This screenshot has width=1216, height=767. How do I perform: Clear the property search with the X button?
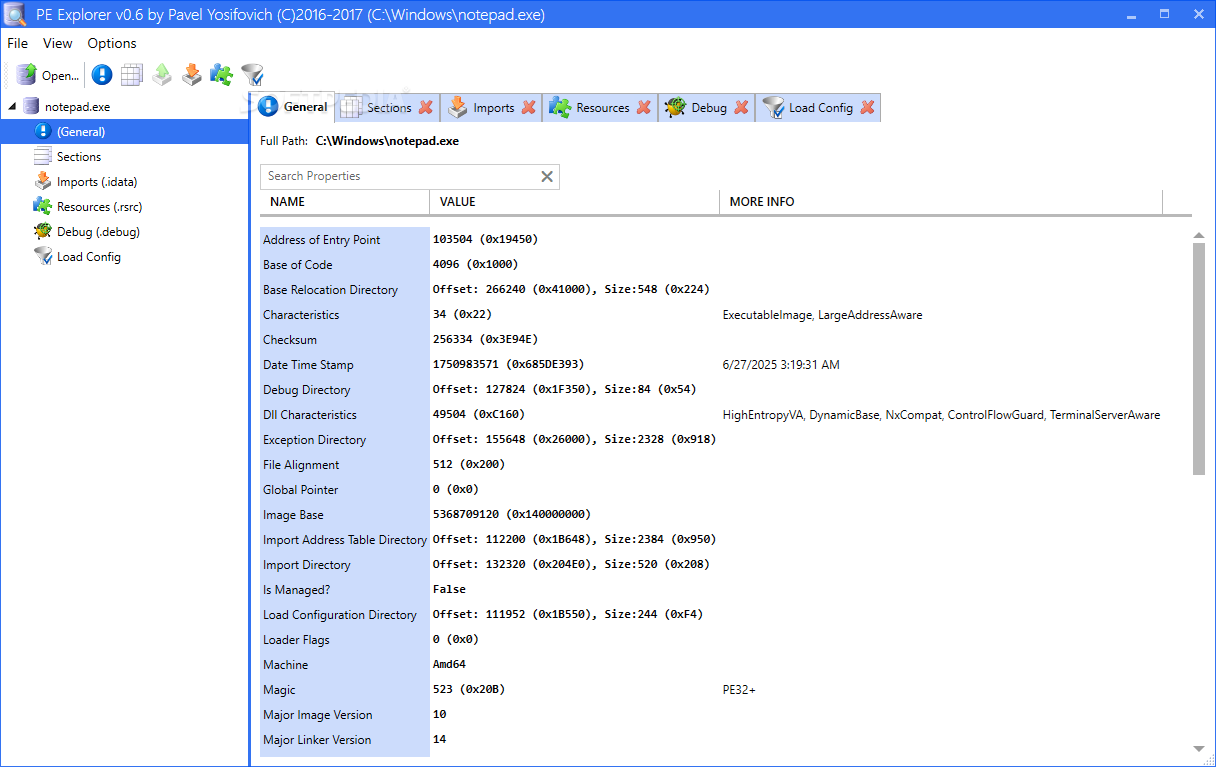click(547, 176)
